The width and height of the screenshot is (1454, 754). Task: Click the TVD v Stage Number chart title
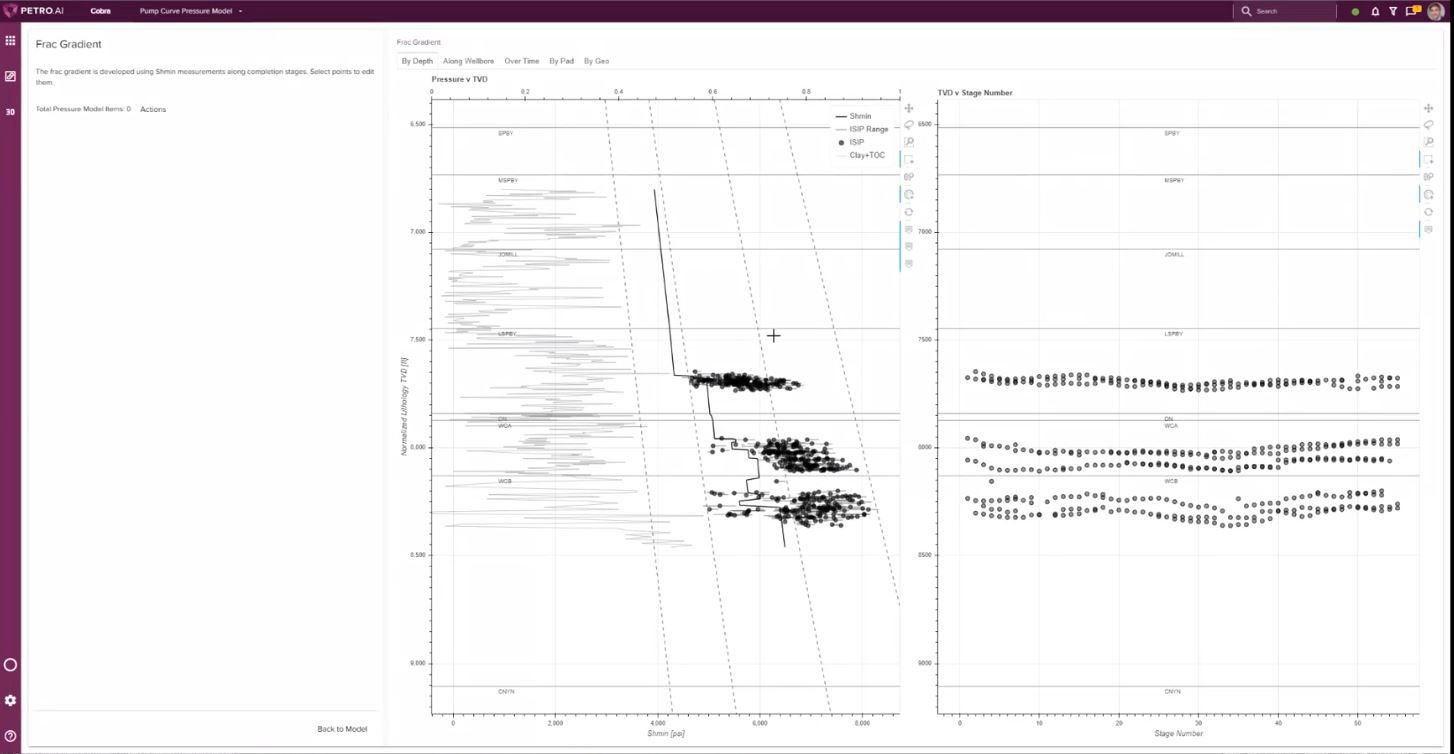[x=974, y=92]
